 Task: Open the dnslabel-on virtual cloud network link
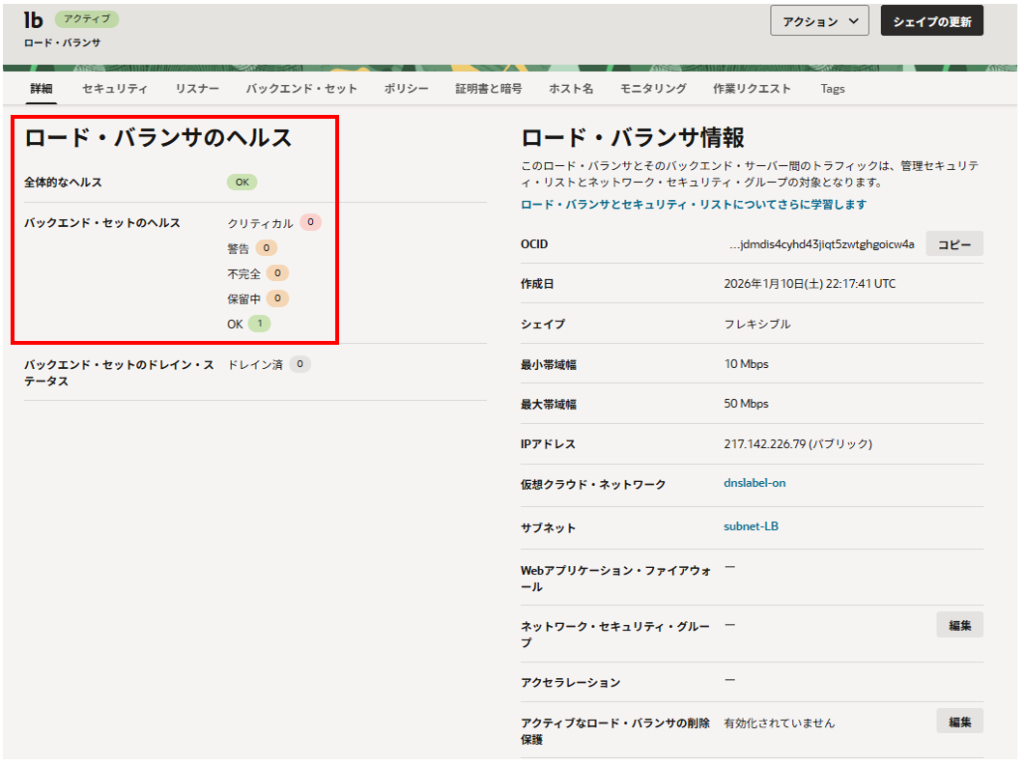coord(754,483)
